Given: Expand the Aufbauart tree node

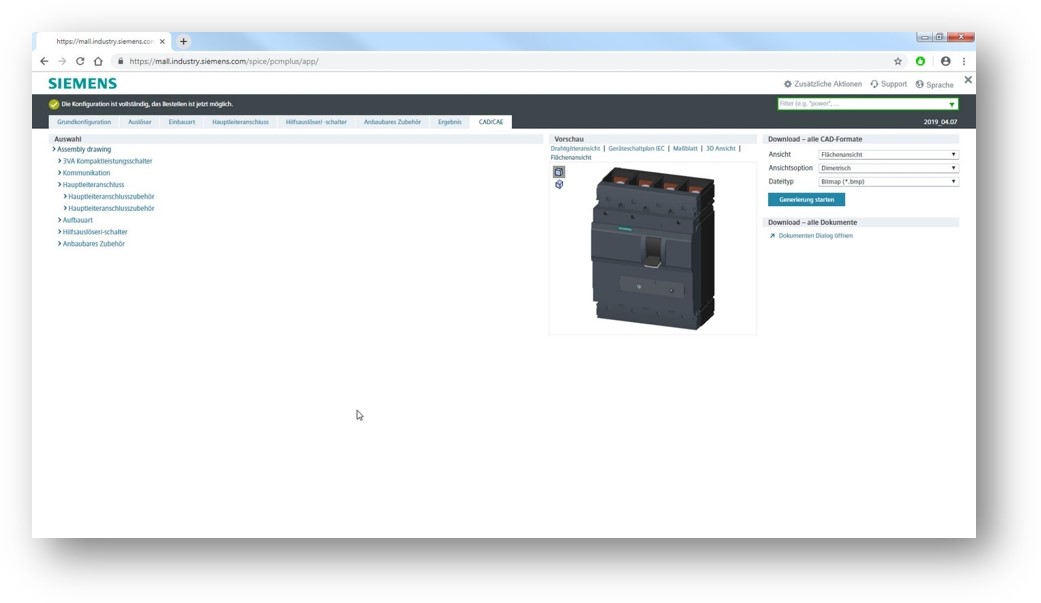Looking at the screenshot, I should 59,220.
